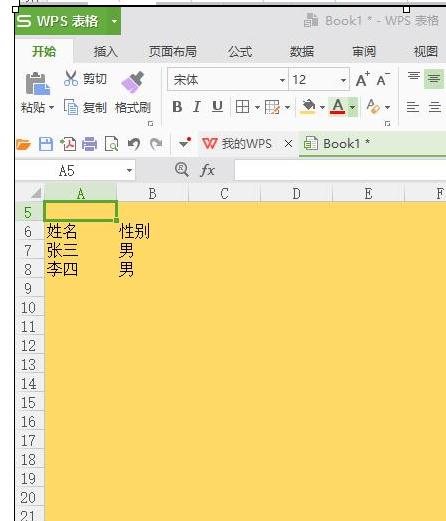Toggle top vertical alignment icon

[x=414, y=77]
